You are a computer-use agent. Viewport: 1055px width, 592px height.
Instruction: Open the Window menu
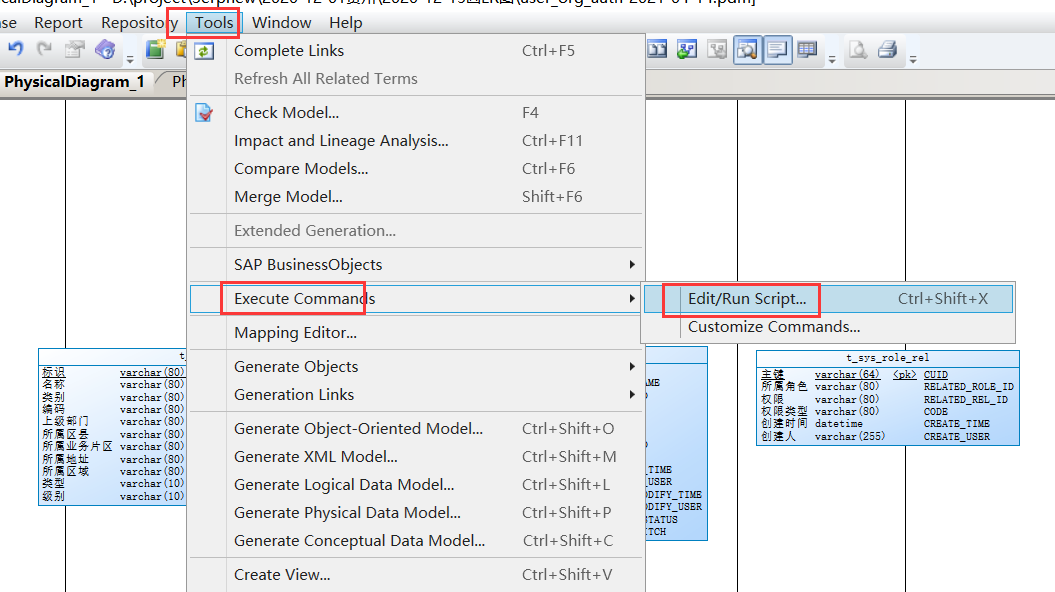pyautogui.click(x=281, y=22)
